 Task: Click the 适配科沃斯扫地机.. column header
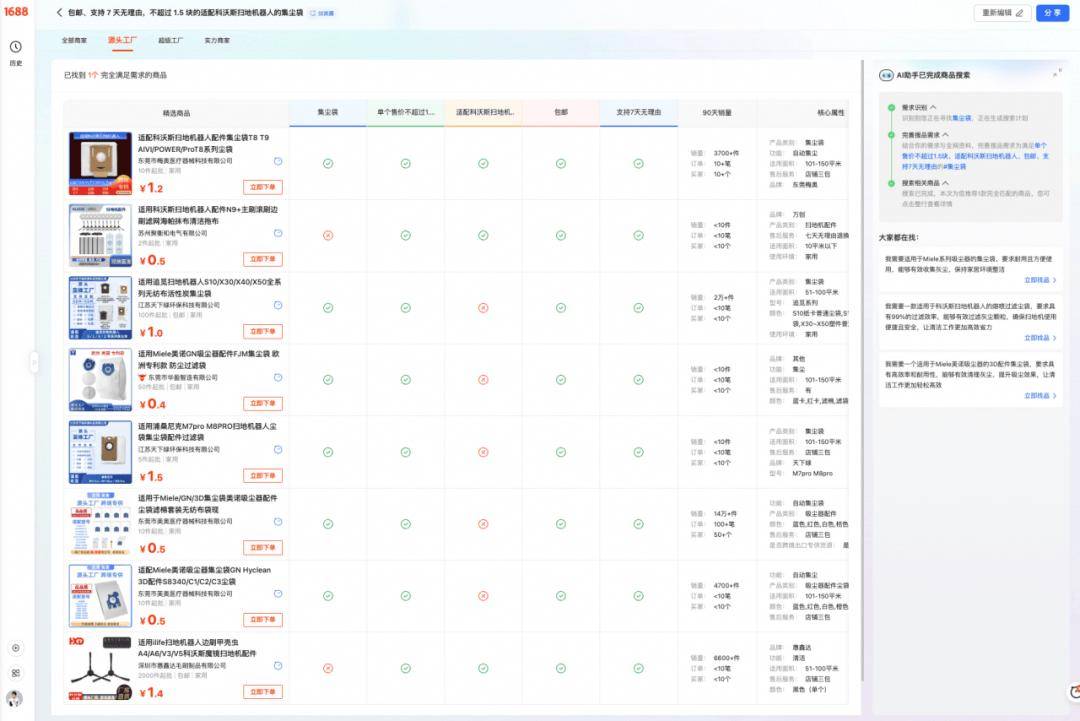(x=484, y=113)
